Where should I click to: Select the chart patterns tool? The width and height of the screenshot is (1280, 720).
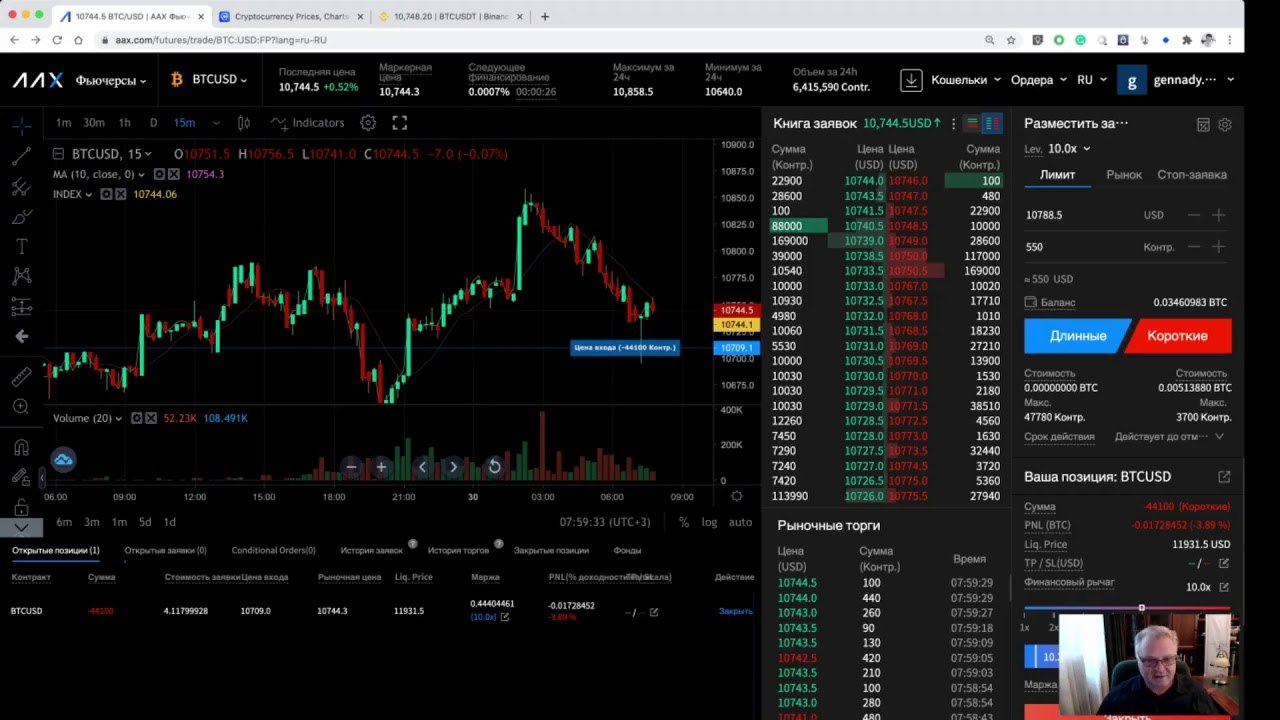point(21,276)
